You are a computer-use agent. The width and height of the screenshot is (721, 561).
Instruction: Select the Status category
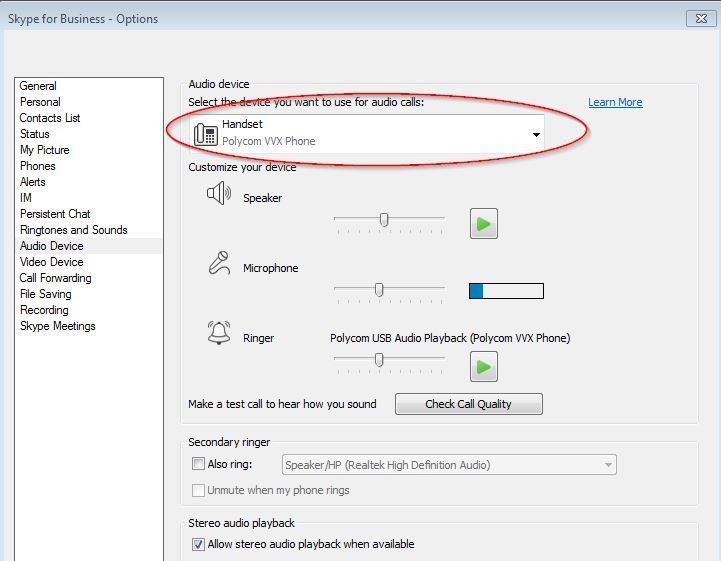click(x=34, y=134)
